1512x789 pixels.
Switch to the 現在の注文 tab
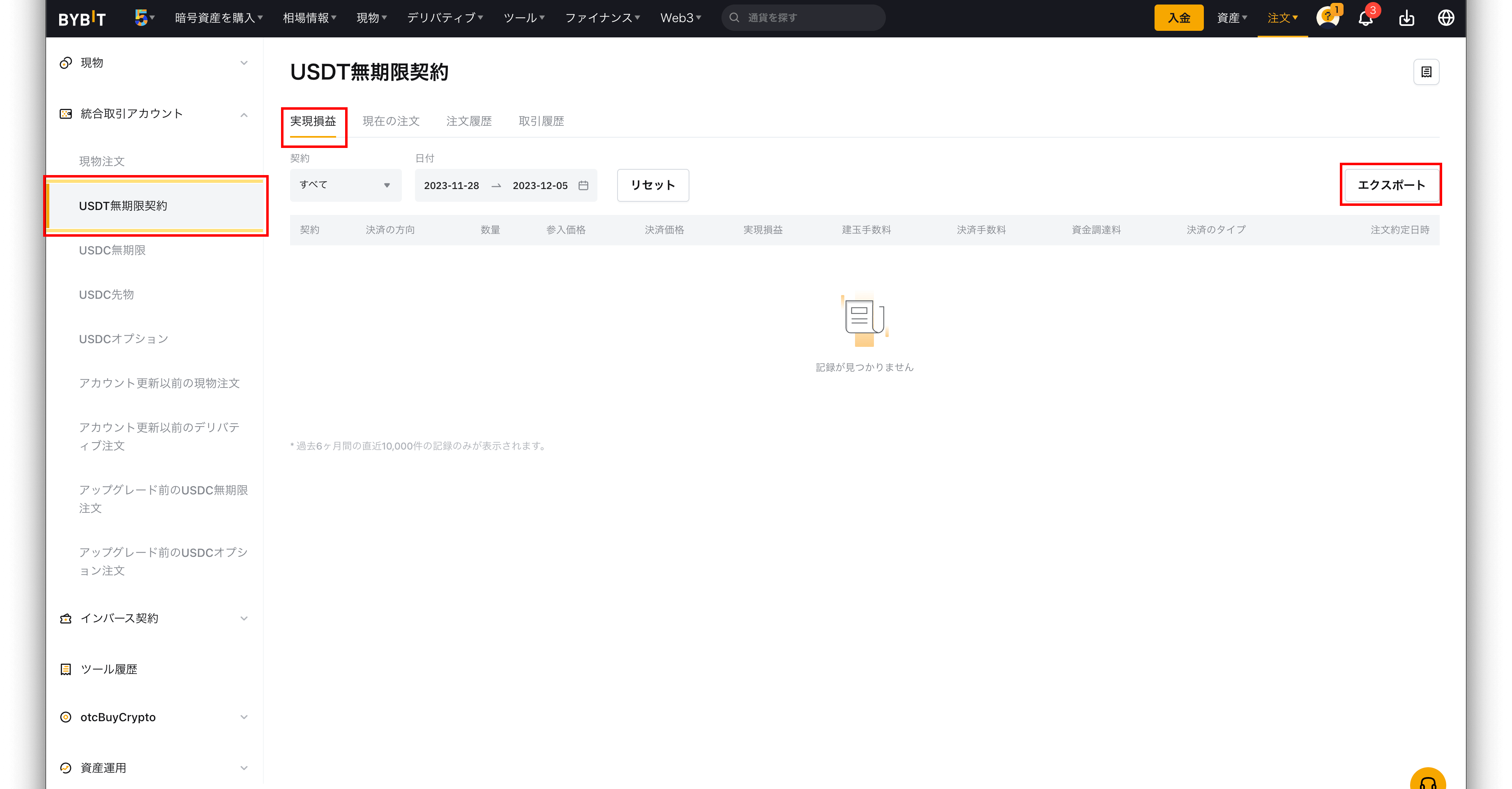coord(391,122)
